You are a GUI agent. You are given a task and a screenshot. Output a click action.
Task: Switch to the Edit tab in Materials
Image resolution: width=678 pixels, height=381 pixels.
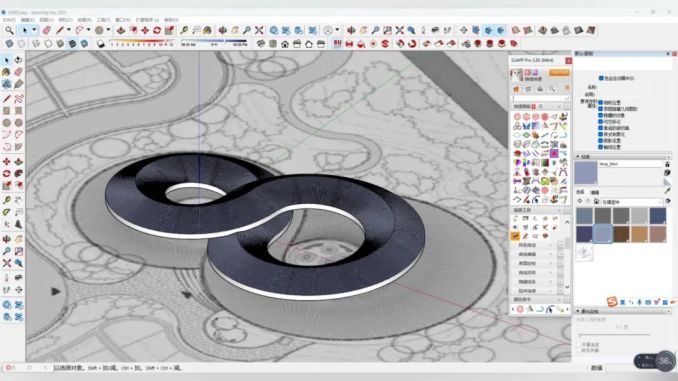tap(595, 192)
